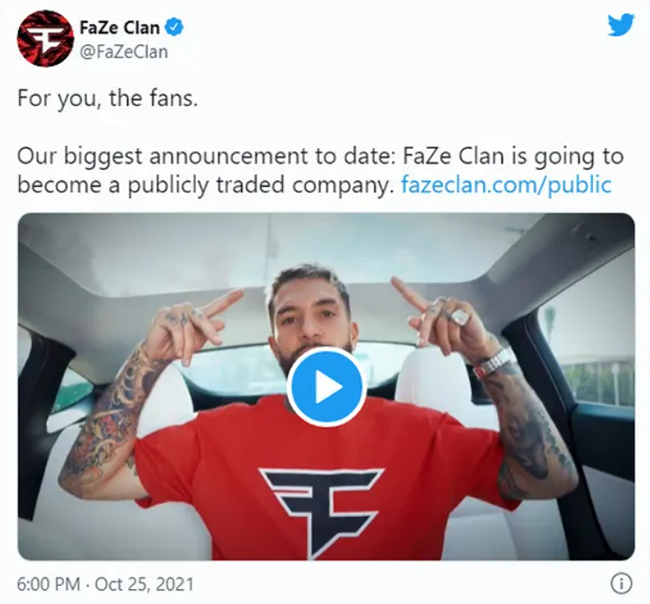Click the 6:00 PM timestamp
Viewport: 650px width, 604px height.
click(x=49, y=584)
